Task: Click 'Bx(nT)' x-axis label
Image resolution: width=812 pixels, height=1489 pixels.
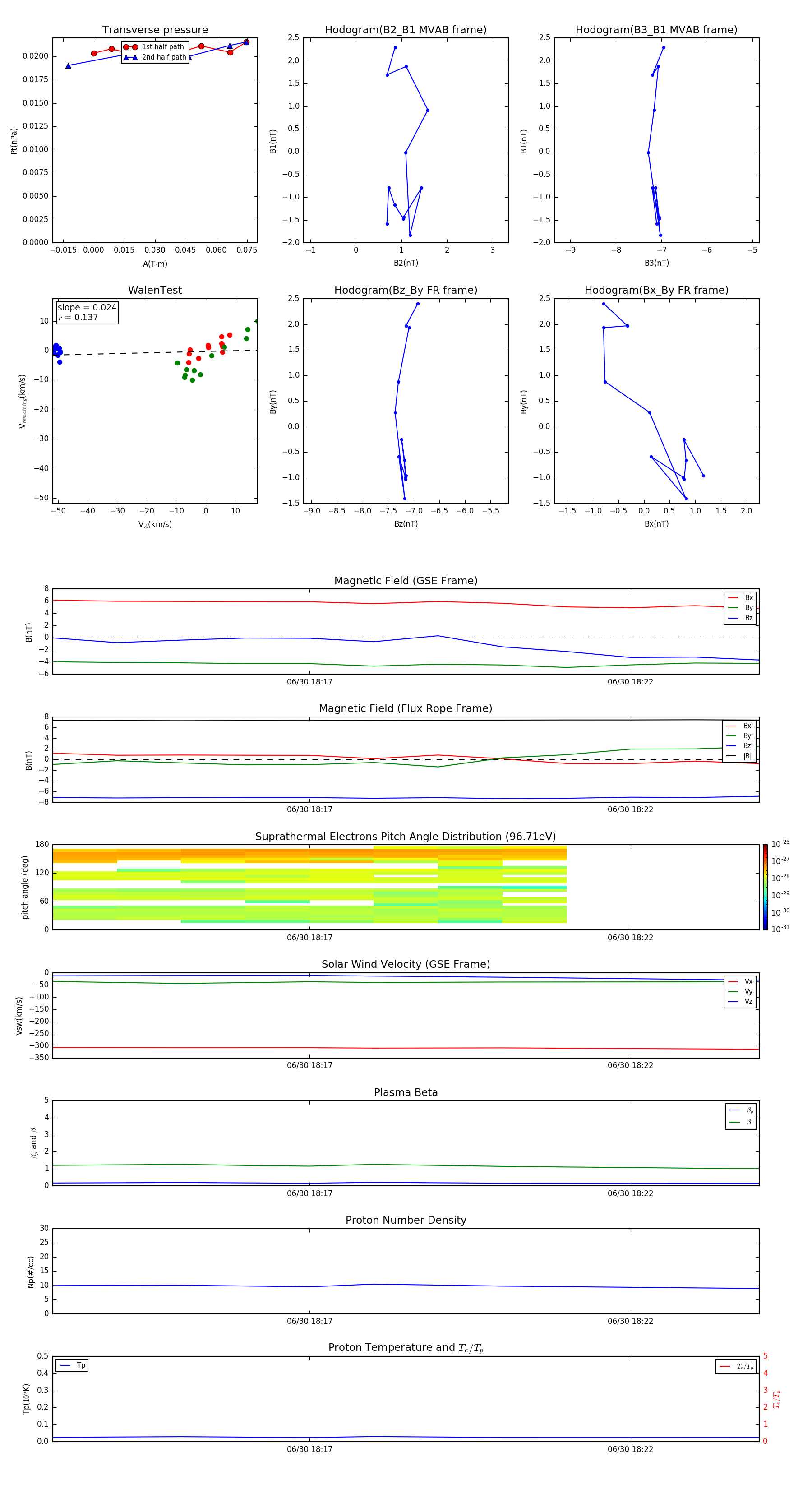Action: pyautogui.click(x=656, y=524)
